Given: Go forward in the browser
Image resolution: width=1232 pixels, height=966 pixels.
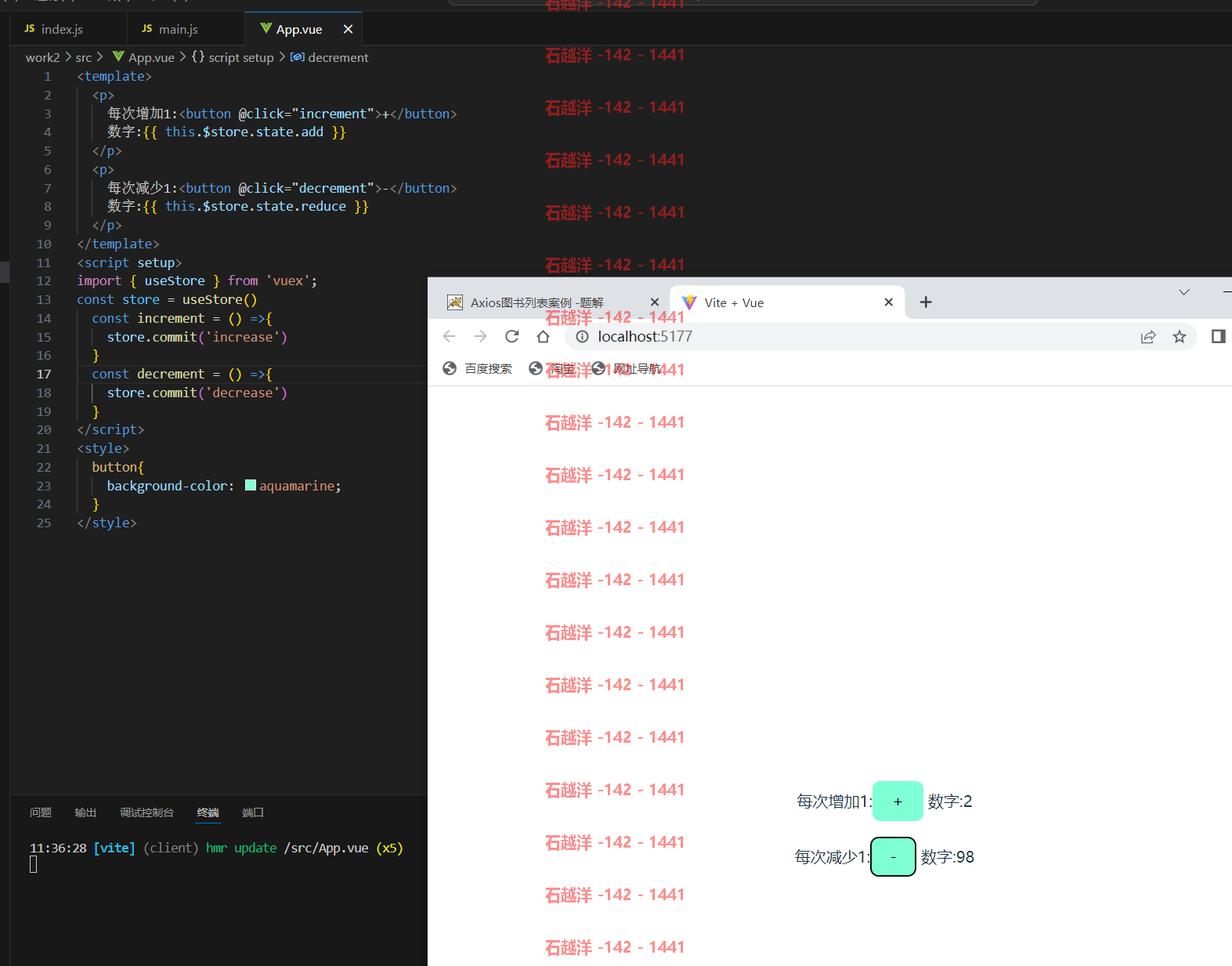Looking at the screenshot, I should click(x=480, y=336).
